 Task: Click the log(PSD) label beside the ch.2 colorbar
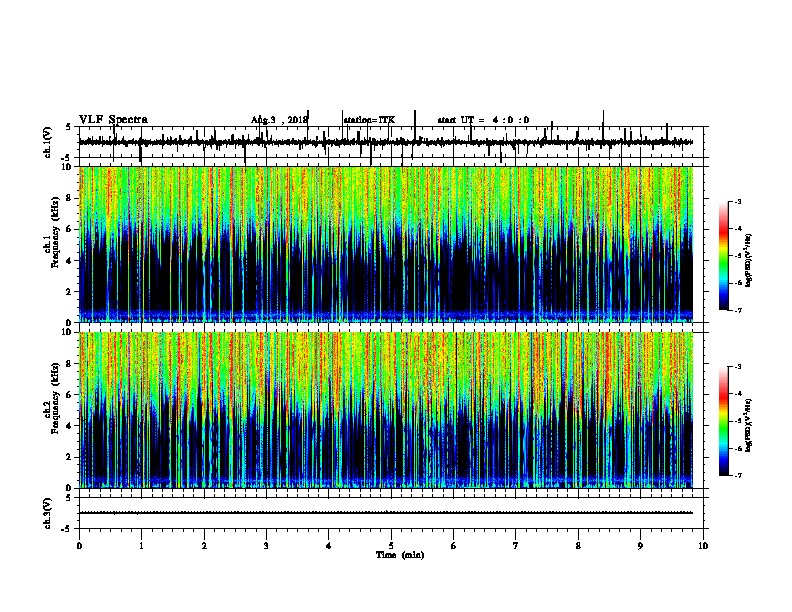[749, 425]
